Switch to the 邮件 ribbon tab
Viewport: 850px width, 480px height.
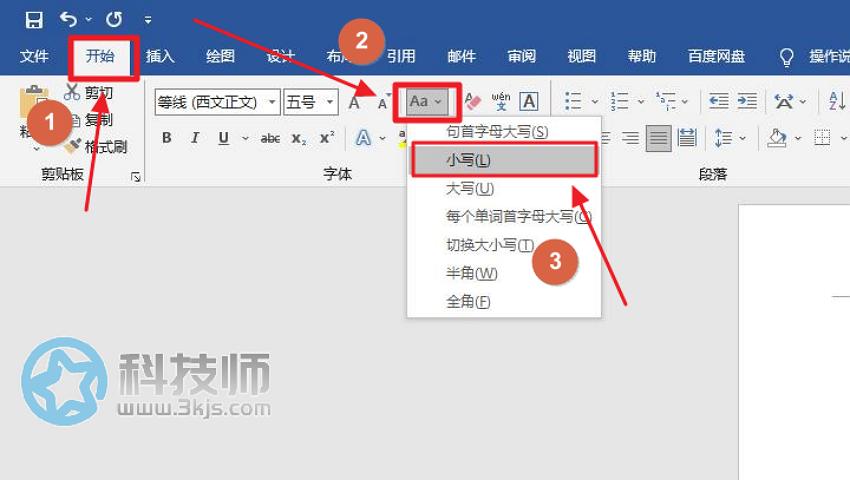tap(461, 56)
